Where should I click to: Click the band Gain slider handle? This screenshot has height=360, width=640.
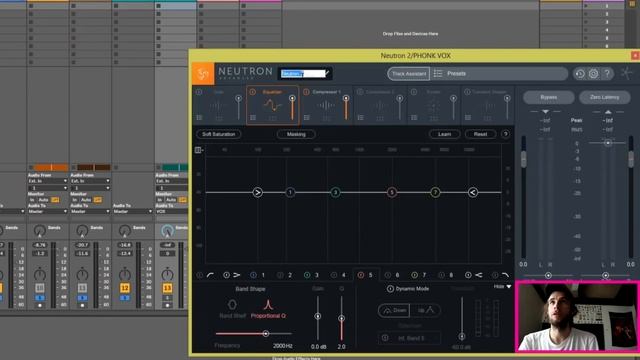318,316
